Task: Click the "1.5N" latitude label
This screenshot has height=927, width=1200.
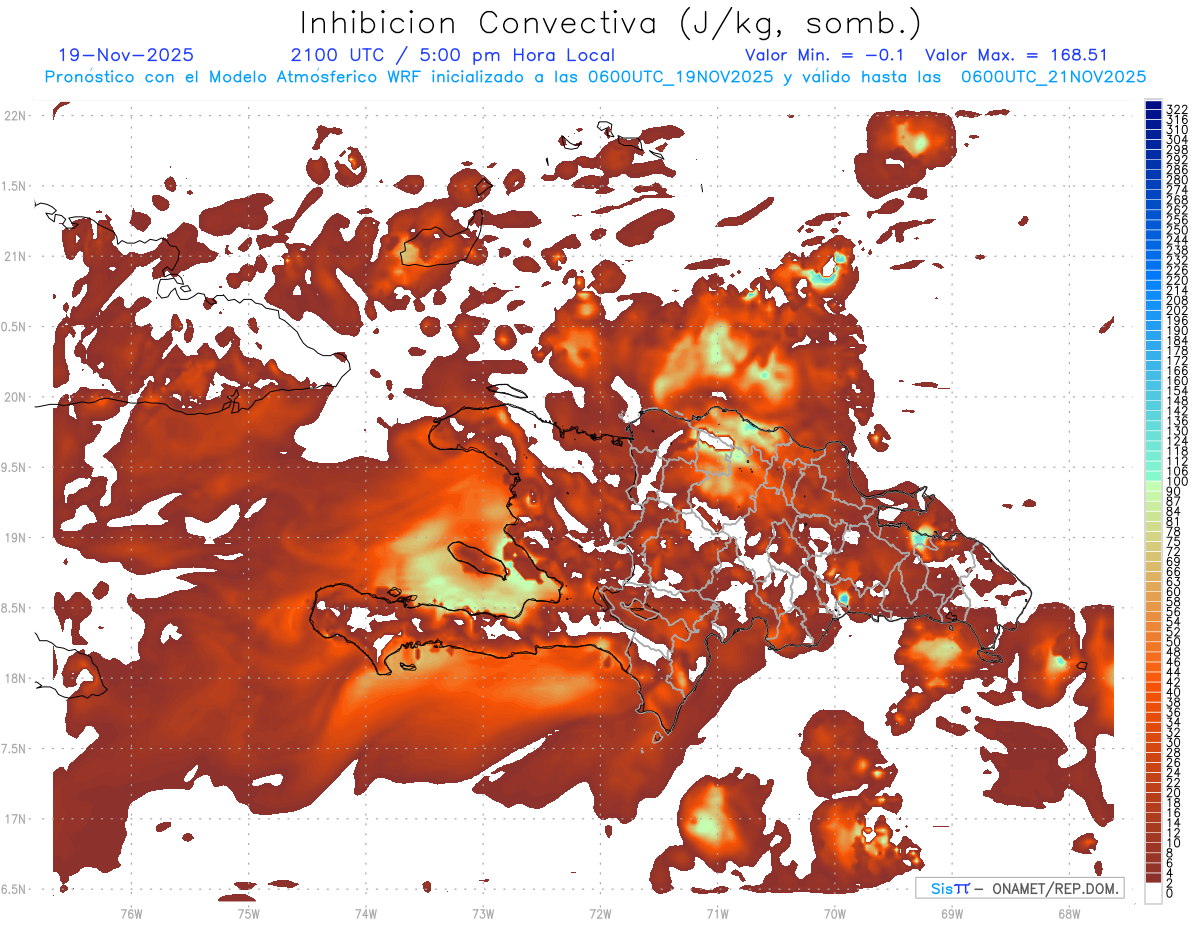Action: (15, 186)
